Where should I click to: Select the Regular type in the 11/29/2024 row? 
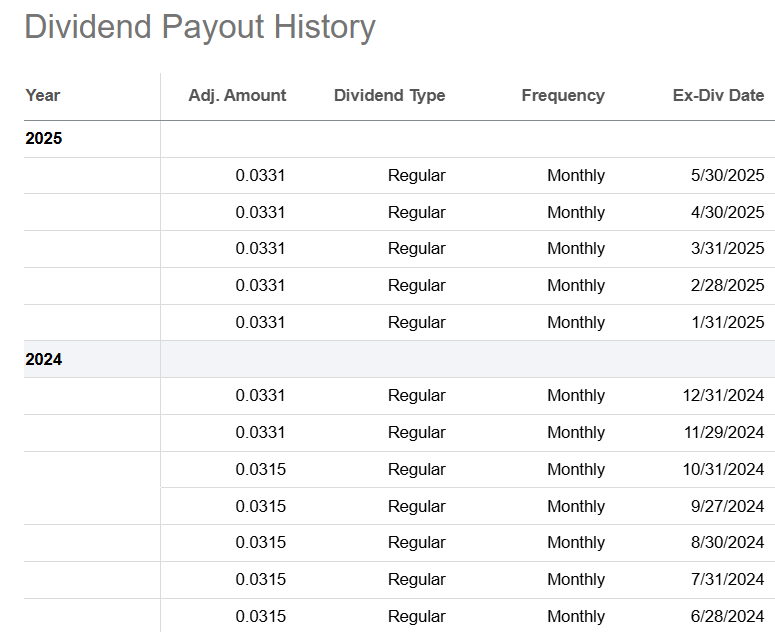[x=416, y=433]
